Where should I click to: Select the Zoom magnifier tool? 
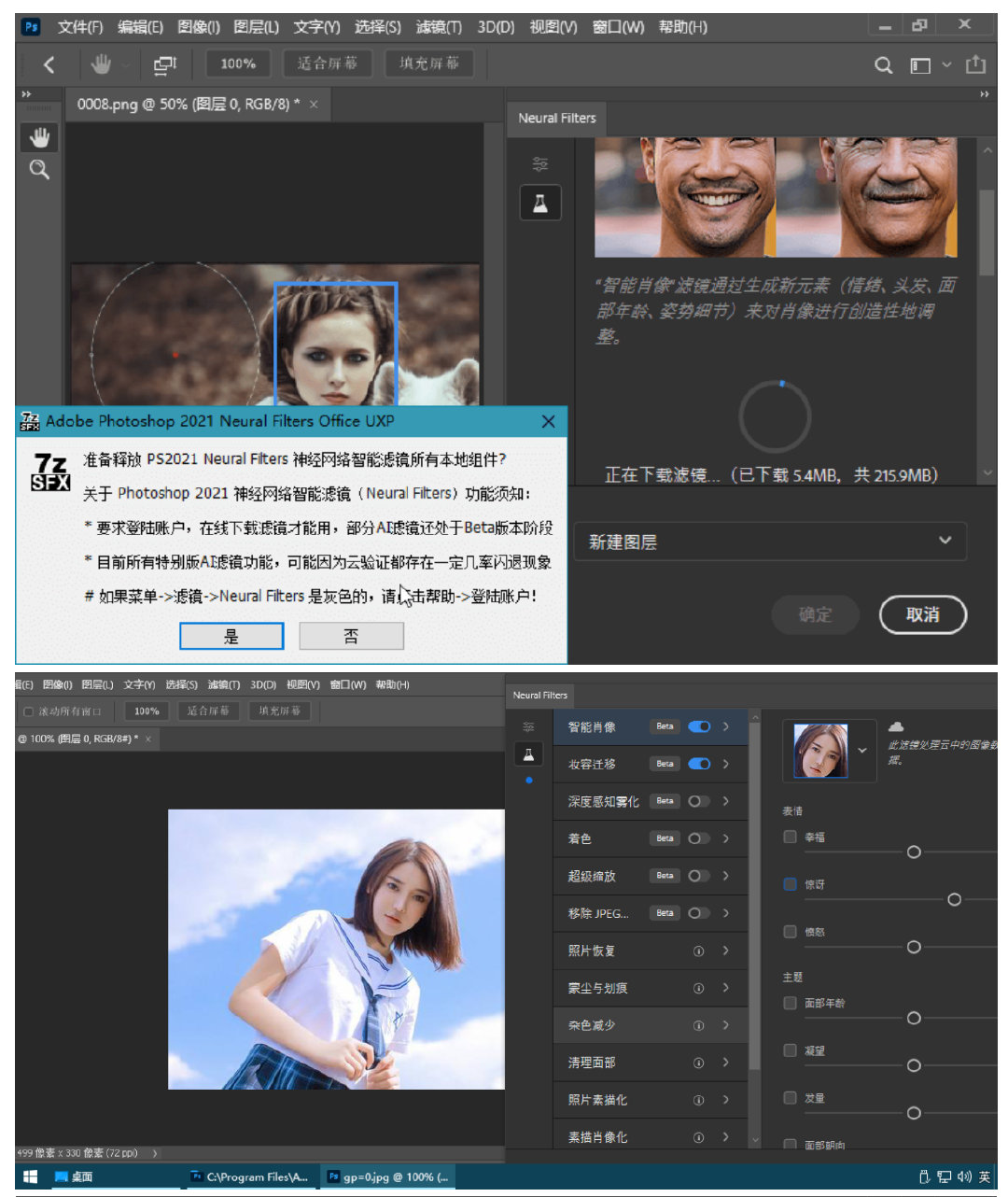click(39, 170)
